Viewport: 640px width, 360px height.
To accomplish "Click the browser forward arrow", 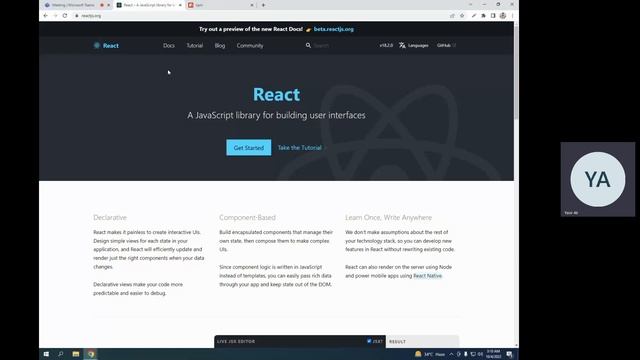I will pyautogui.click(x=55, y=16).
